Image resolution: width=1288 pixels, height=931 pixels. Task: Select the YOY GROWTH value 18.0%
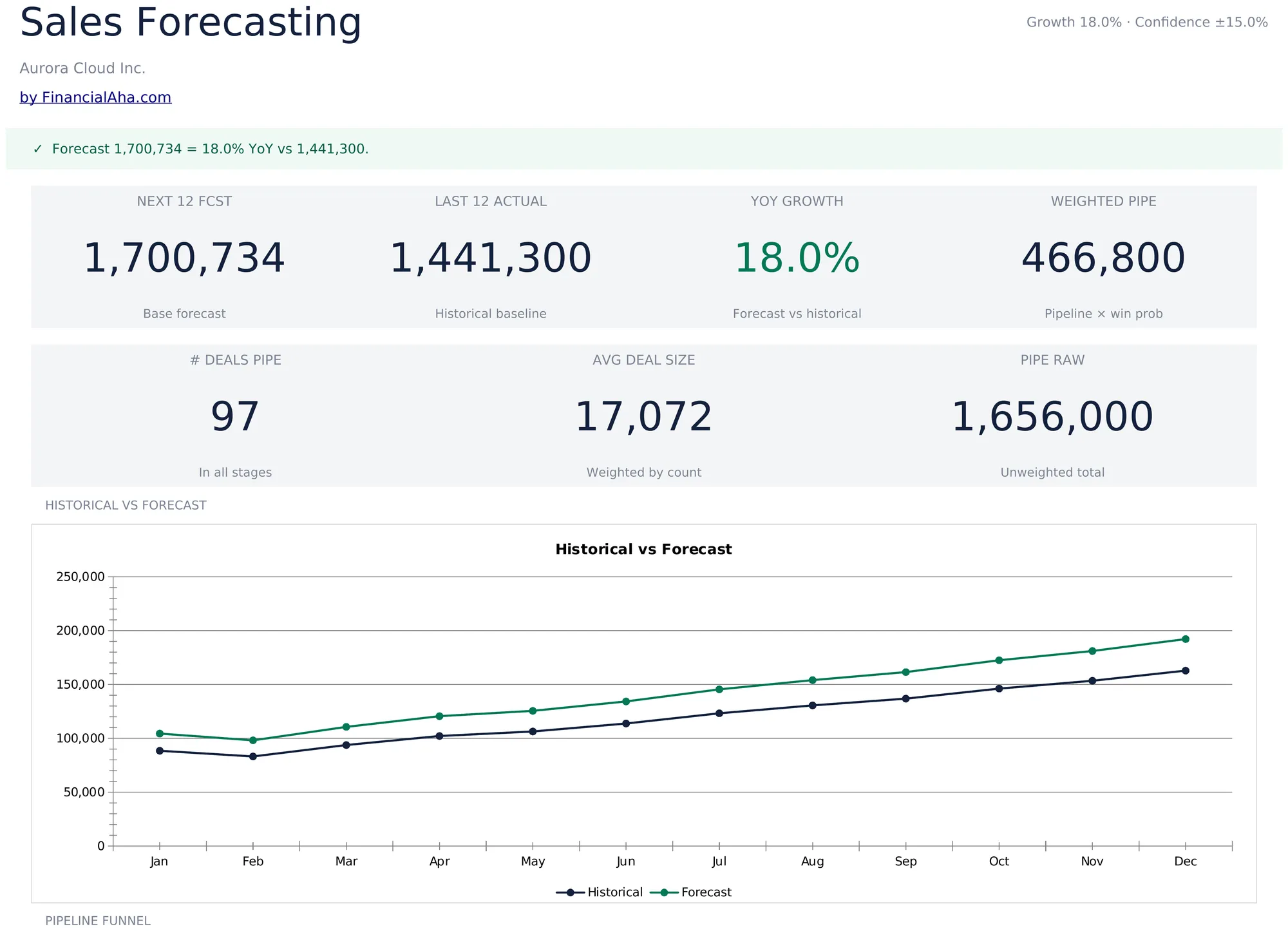(797, 258)
